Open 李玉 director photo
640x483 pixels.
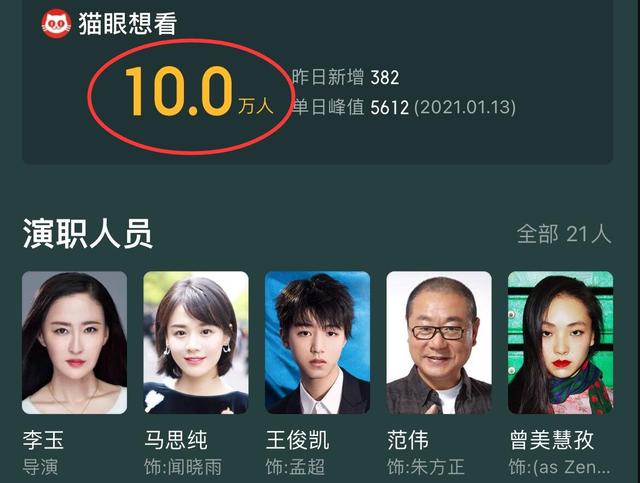click(74, 343)
